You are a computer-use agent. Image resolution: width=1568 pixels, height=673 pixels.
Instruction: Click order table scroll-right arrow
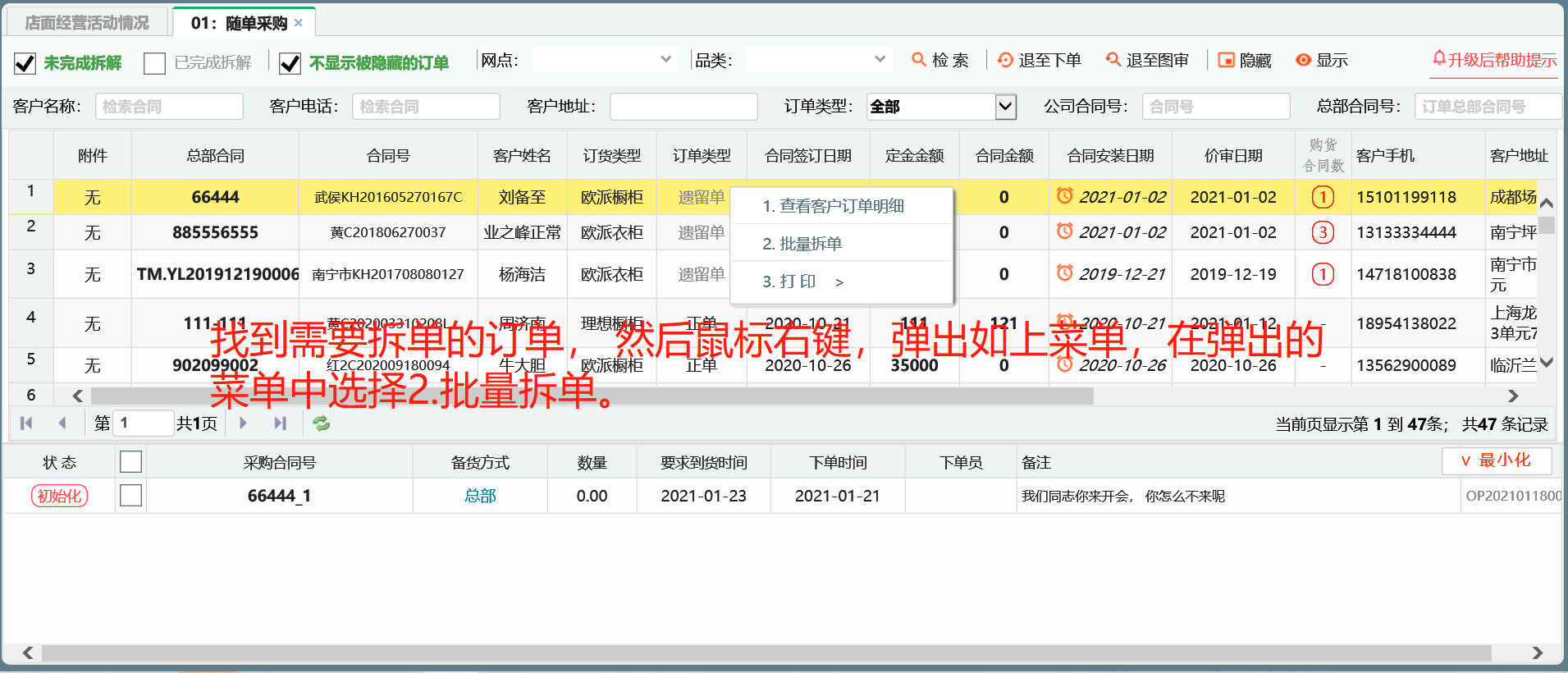pos(1513,396)
